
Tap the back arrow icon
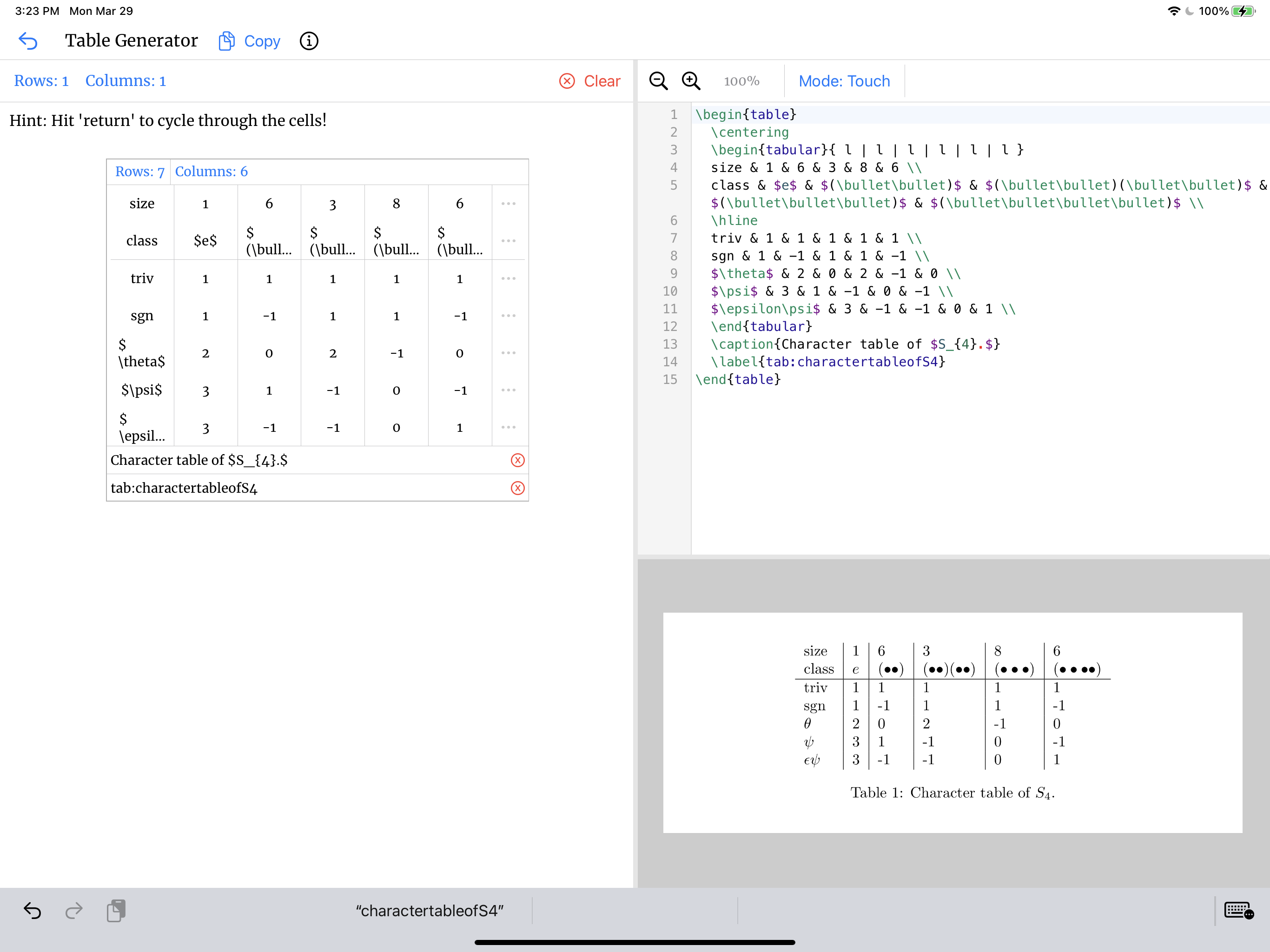coord(28,41)
